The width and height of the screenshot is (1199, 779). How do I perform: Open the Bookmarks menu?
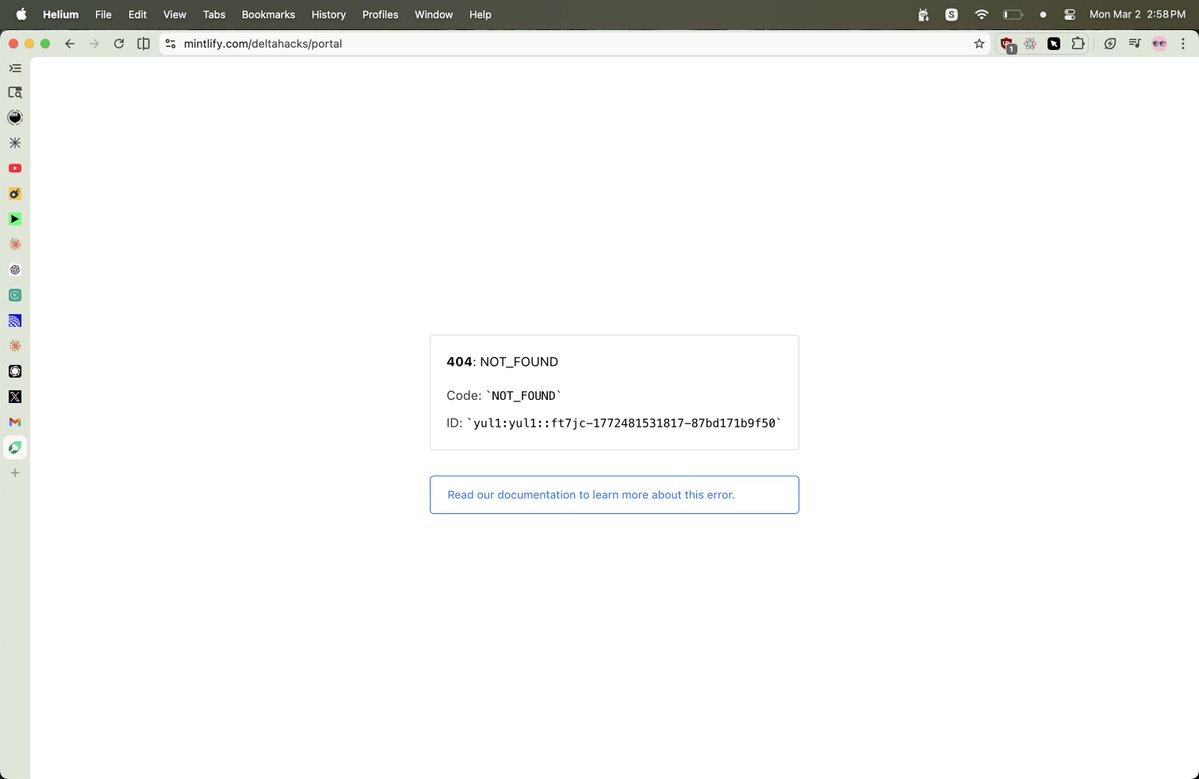(x=268, y=15)
